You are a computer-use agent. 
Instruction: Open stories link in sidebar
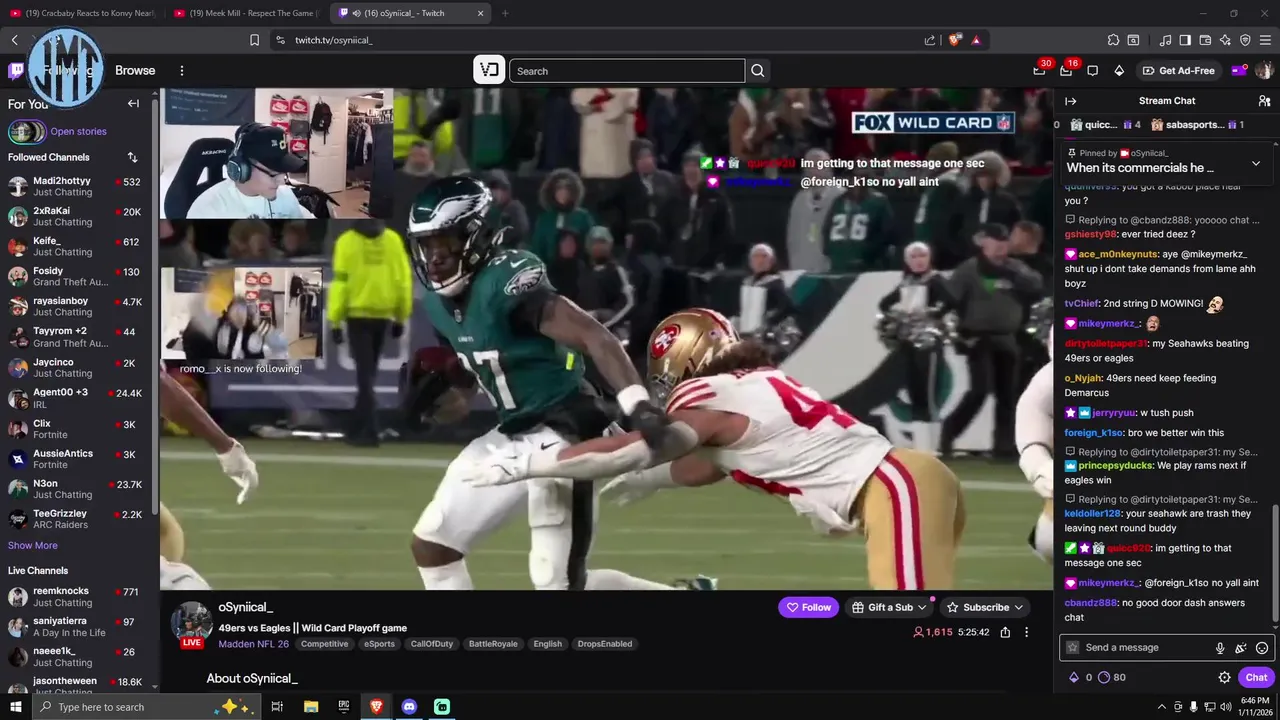point(78,132)
